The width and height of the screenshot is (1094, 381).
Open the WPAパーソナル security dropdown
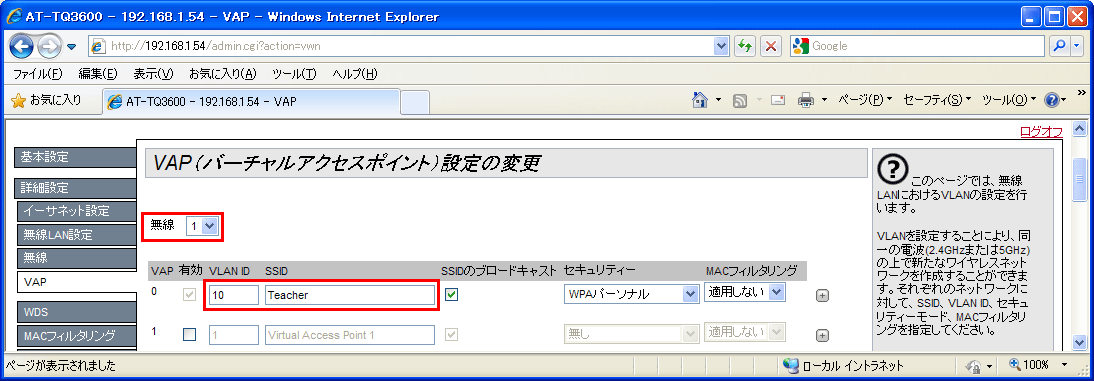pos(631,294)
